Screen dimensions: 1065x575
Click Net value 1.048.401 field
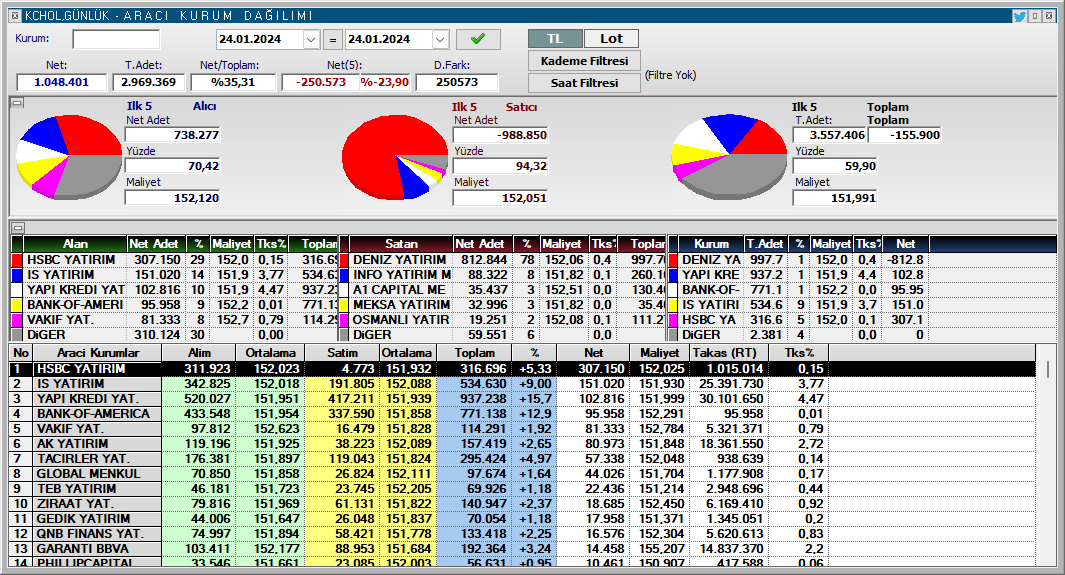point(62,82)
